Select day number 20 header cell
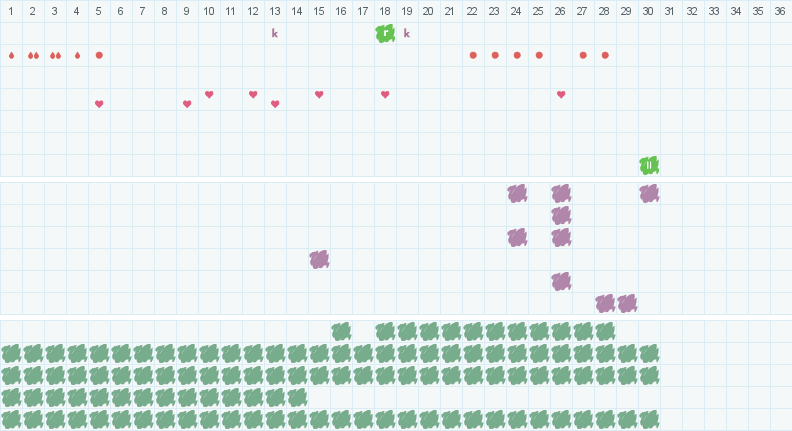 pos(428,11)
